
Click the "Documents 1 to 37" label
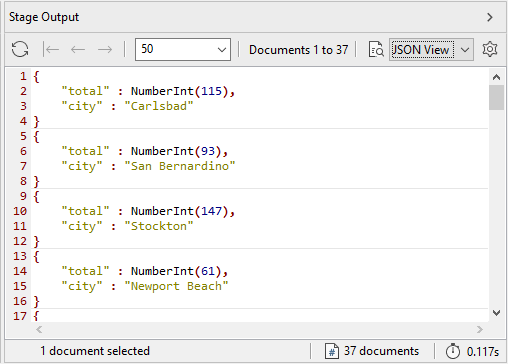[x=298, y=50]
